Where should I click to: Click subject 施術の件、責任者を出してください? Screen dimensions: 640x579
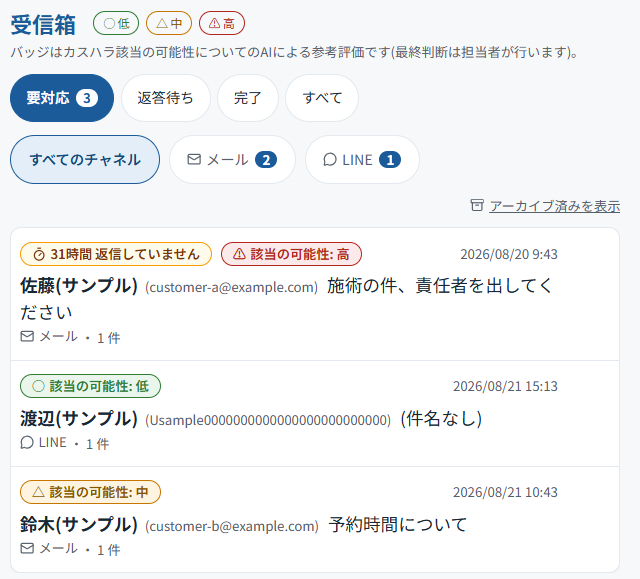(286, 299)
